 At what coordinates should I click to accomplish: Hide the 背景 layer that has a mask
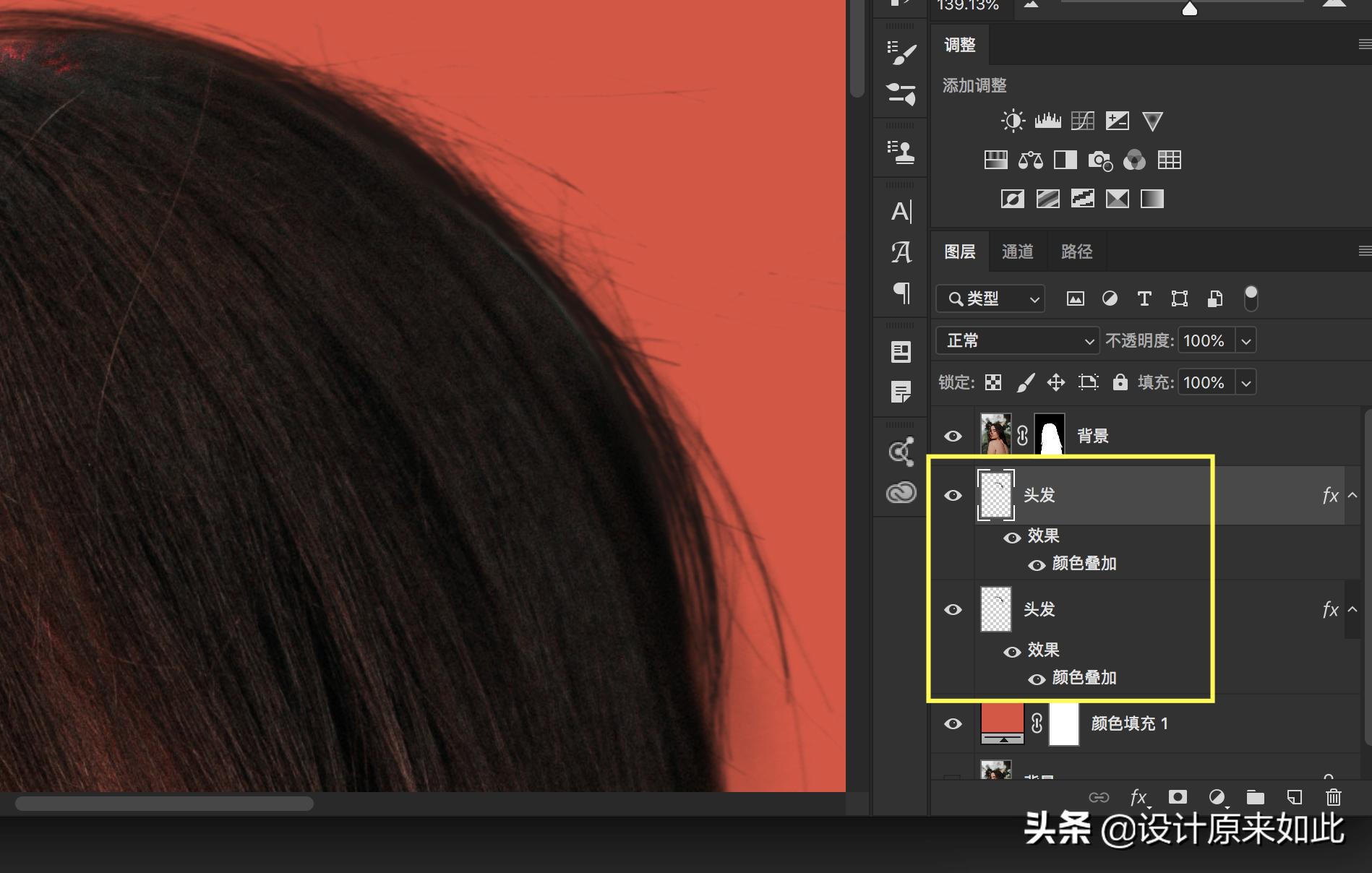click(x=953, y=436)
